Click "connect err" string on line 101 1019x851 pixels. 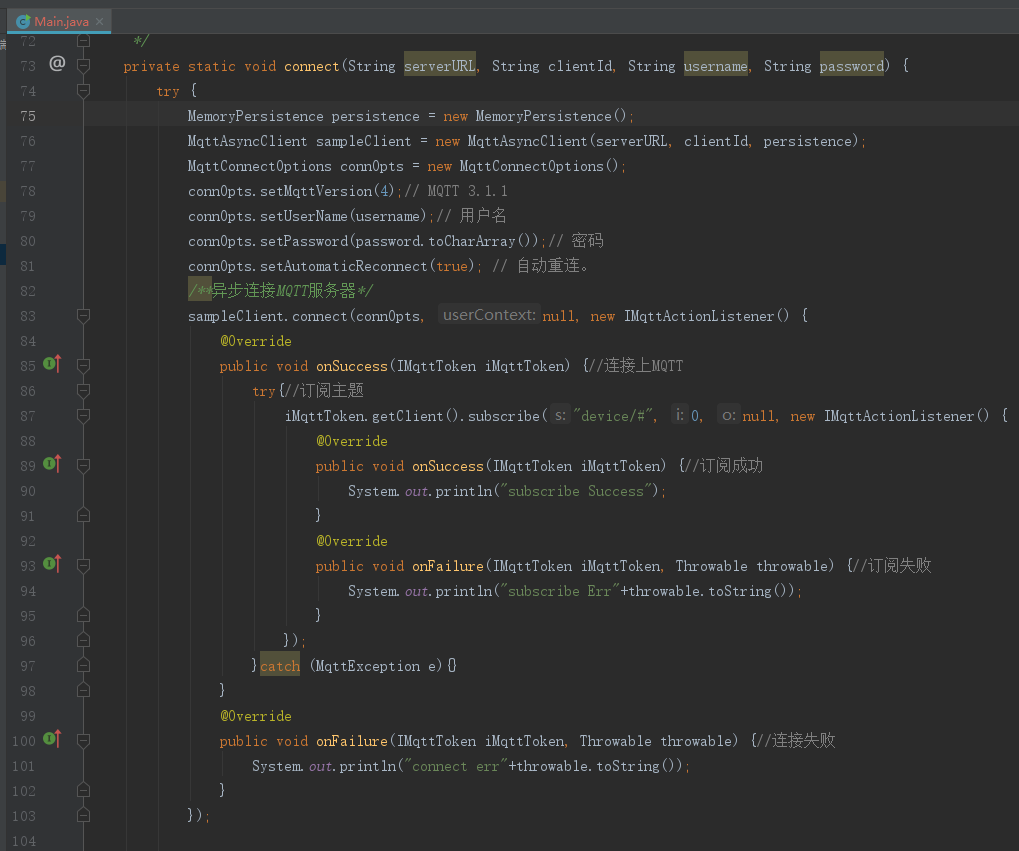coord(456,766)
